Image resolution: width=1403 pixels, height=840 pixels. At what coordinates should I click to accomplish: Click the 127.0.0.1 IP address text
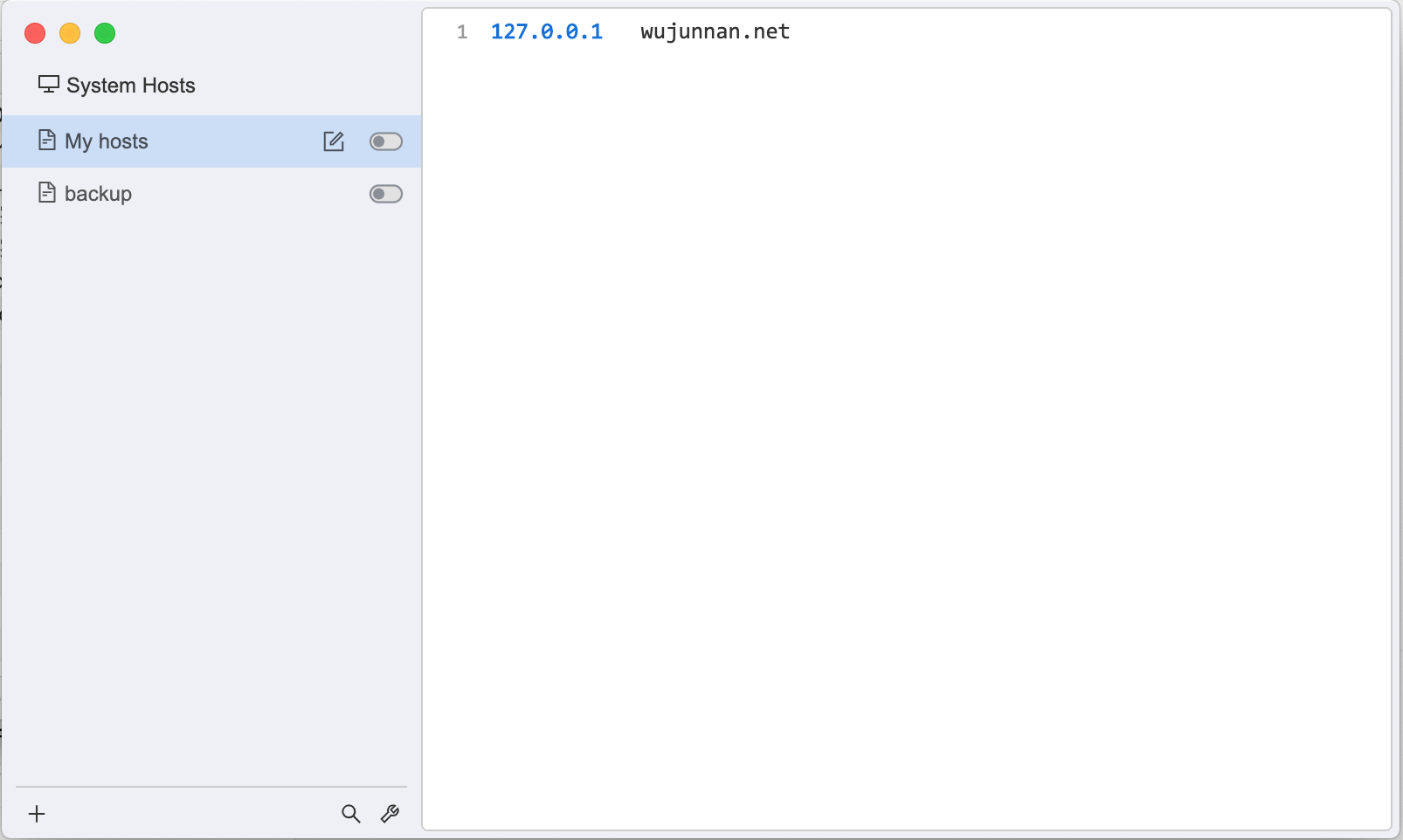547,32
